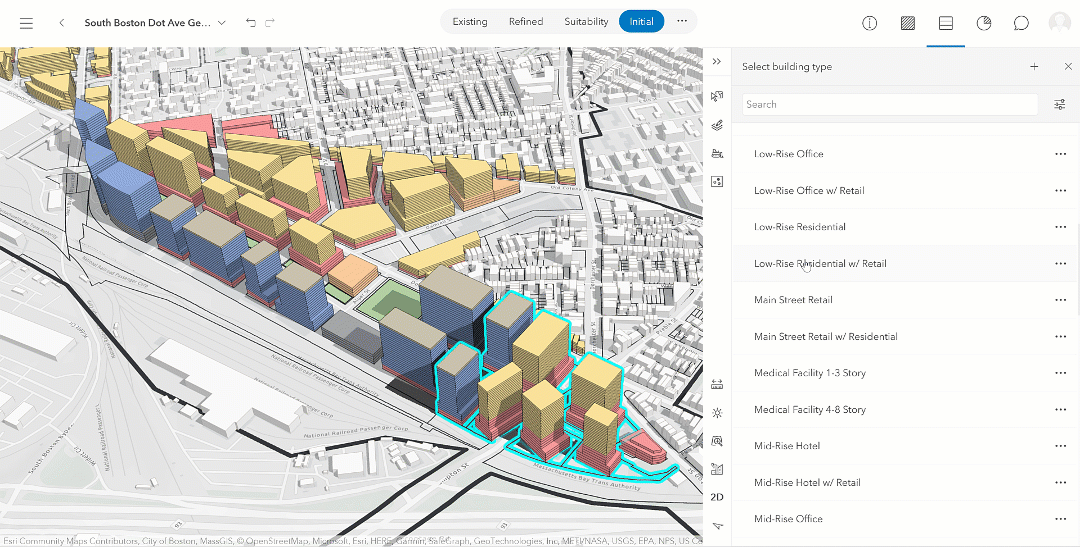Expand the South Boston plan name dropdown
Screen dimensions: 1080x547
pos(222,22)
